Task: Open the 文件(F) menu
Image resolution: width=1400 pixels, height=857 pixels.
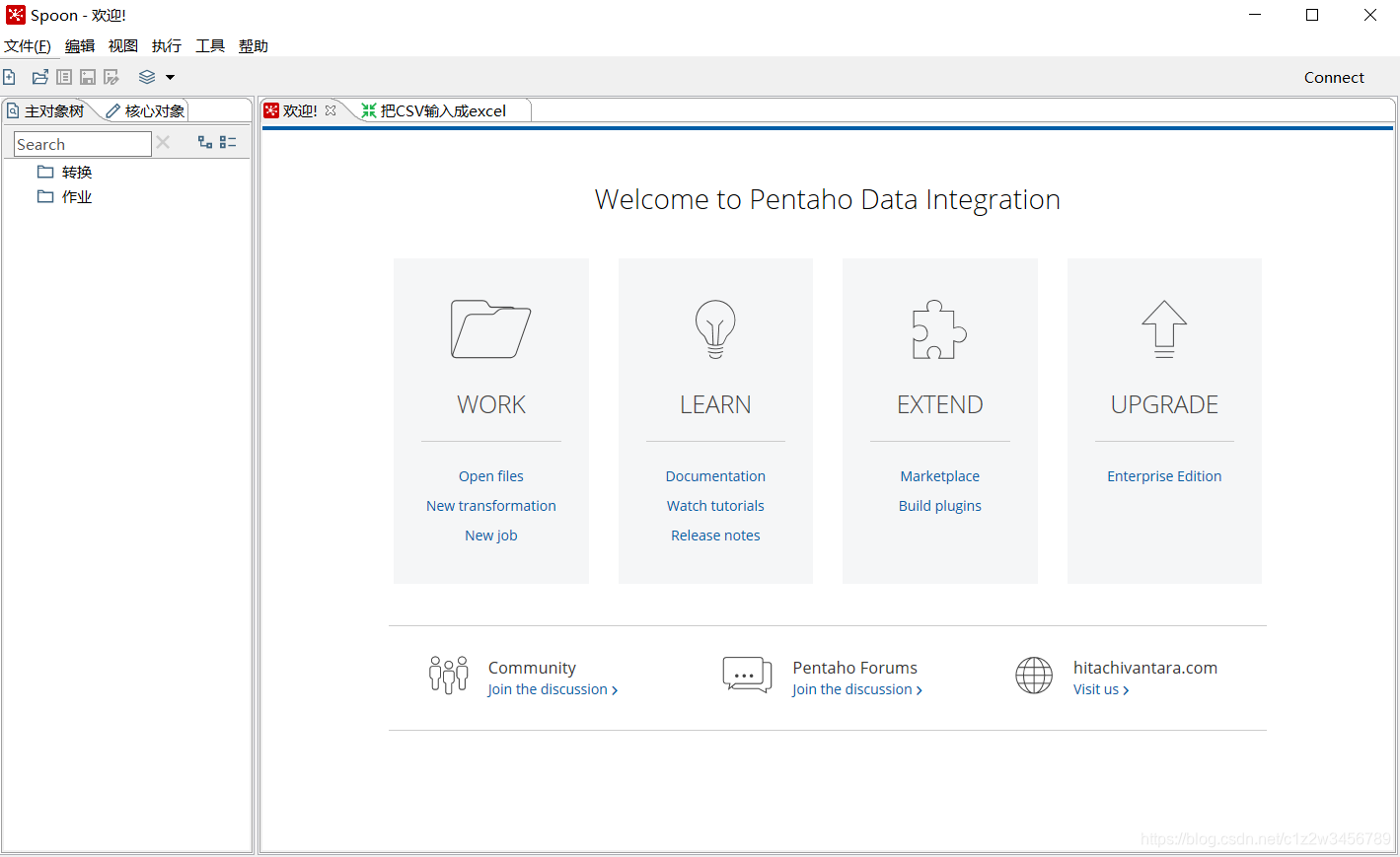Action: pyautogui.click(x=28, y=46)
